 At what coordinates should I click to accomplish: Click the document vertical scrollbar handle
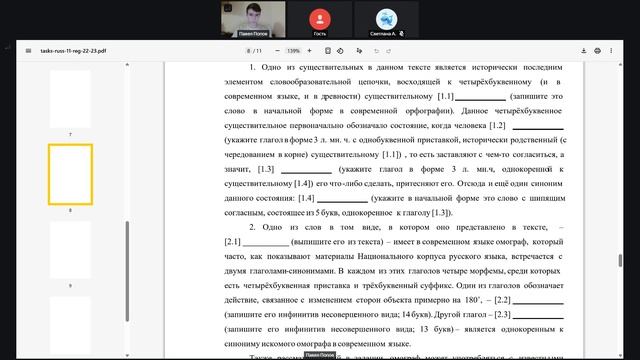[620, 260]
